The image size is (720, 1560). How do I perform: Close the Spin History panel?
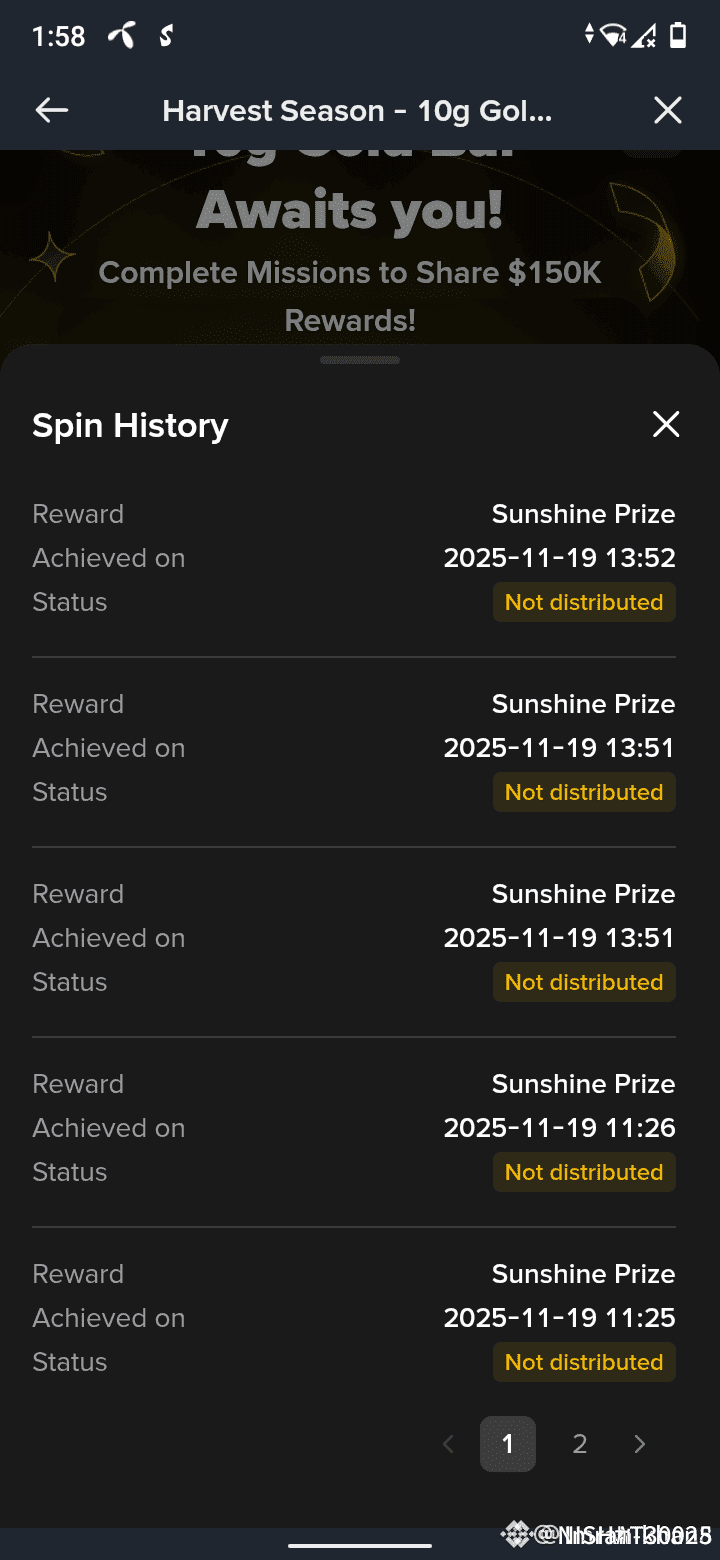(x=666, y=424)
